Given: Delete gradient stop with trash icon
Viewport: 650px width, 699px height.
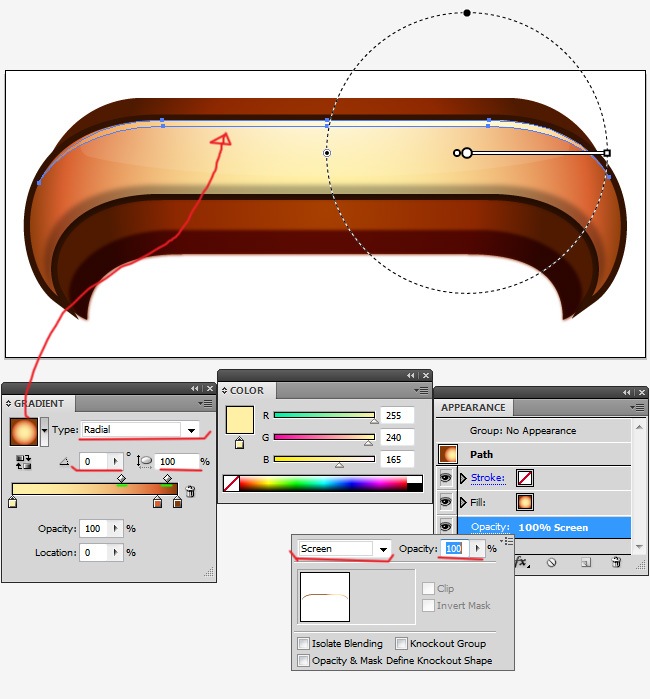Looking at the screenshot, I should point(190,491).
